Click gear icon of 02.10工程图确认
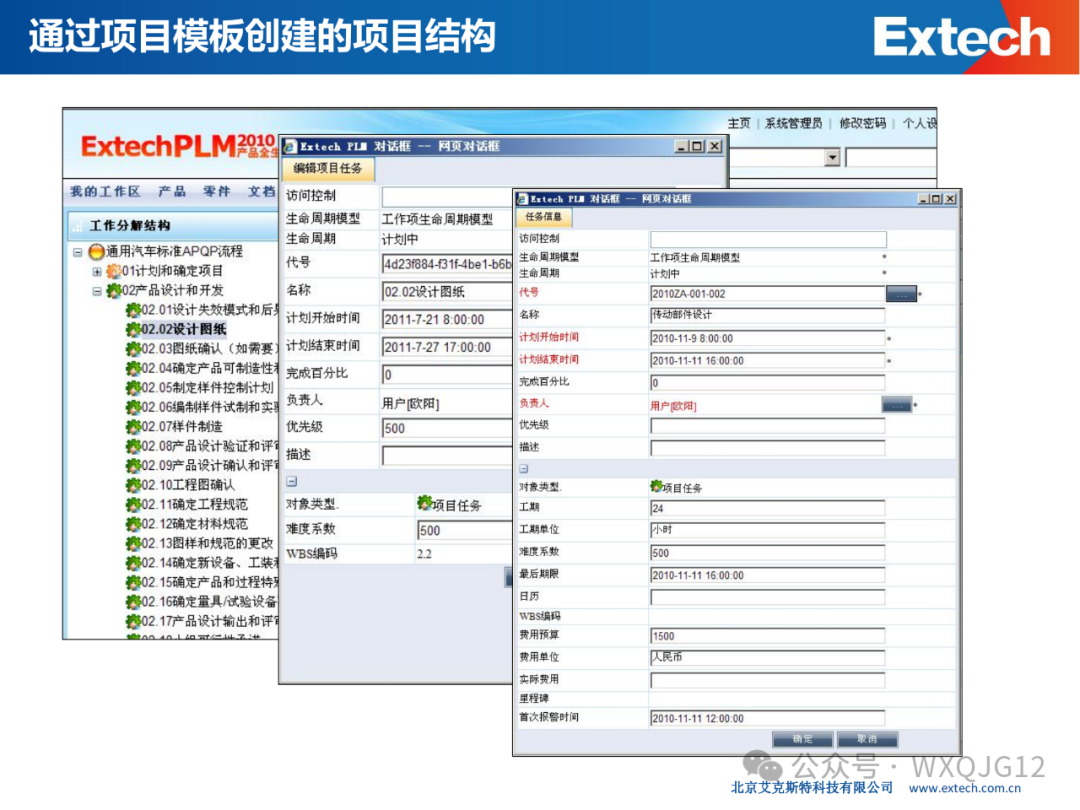 click(133, 485)
